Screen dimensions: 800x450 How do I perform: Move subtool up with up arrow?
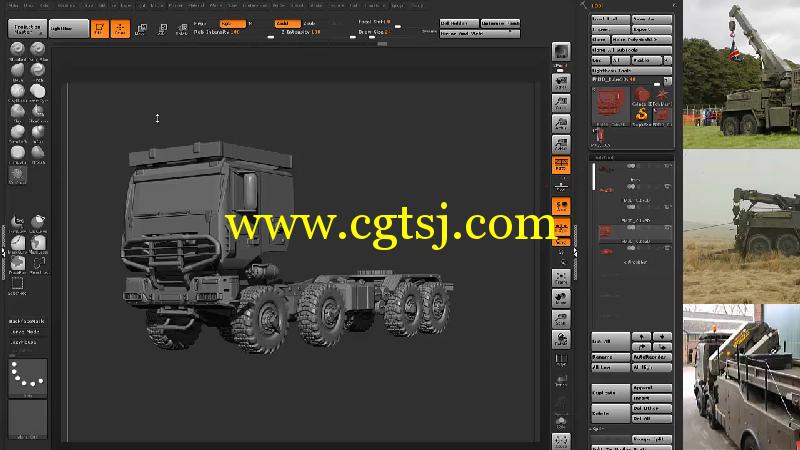pyautogui.click(x=641, y=336)
